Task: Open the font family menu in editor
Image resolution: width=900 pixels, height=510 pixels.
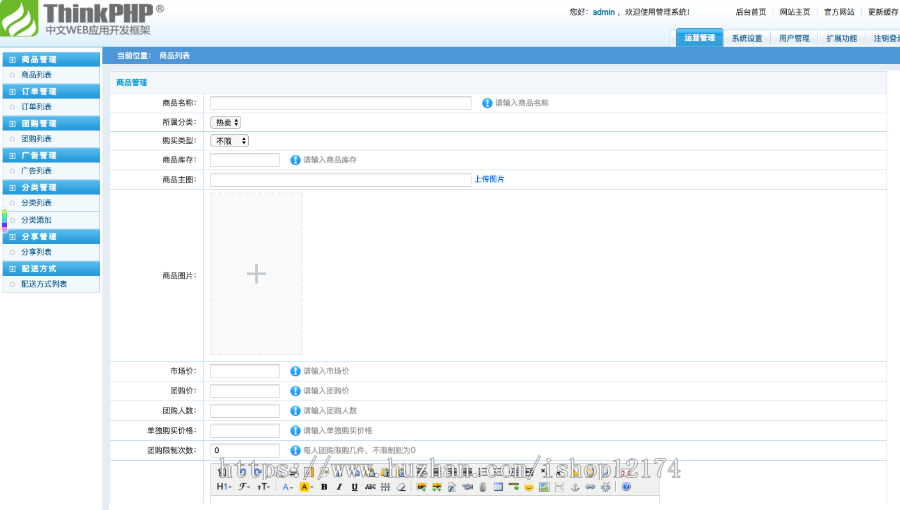Action: coord(244,487)
